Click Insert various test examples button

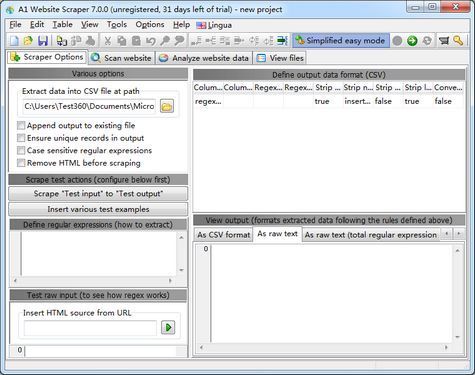click(x=98, y=209)
